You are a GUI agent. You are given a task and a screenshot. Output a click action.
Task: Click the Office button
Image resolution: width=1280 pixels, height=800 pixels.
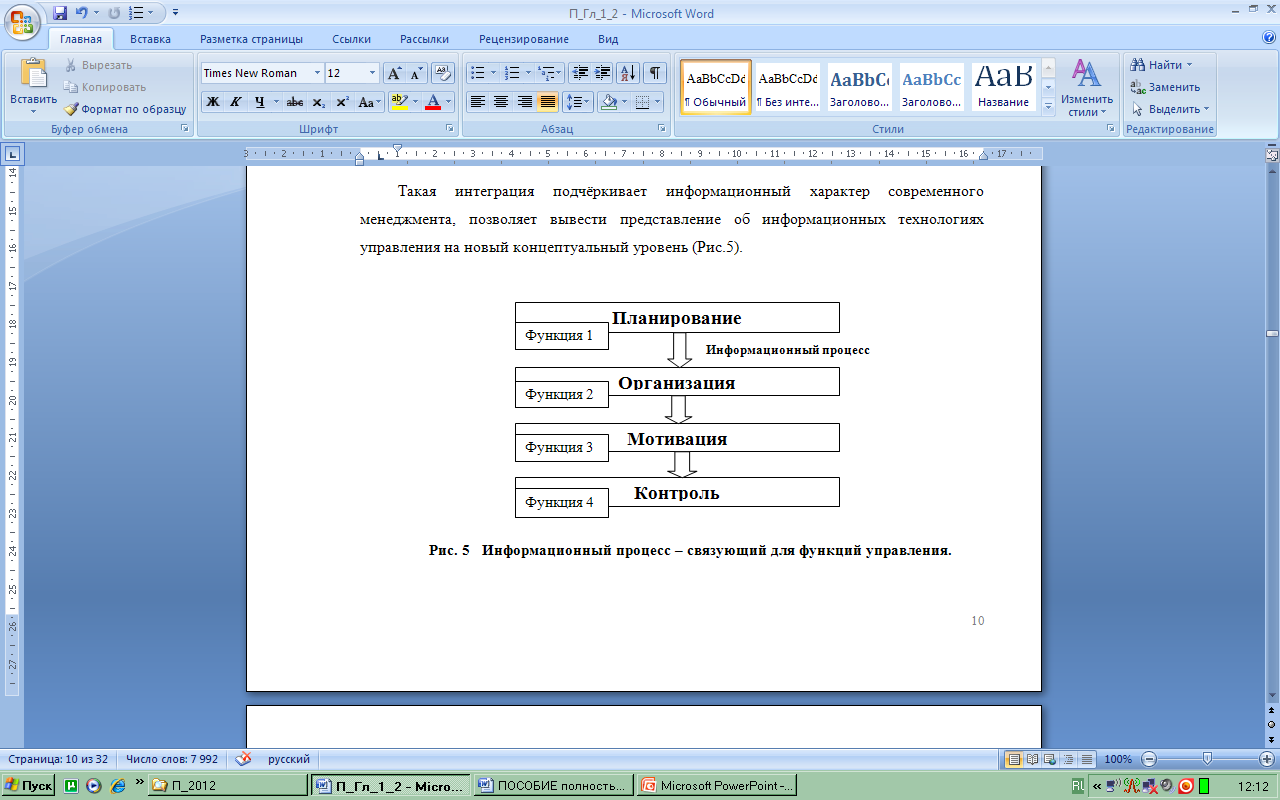point(22,20)
